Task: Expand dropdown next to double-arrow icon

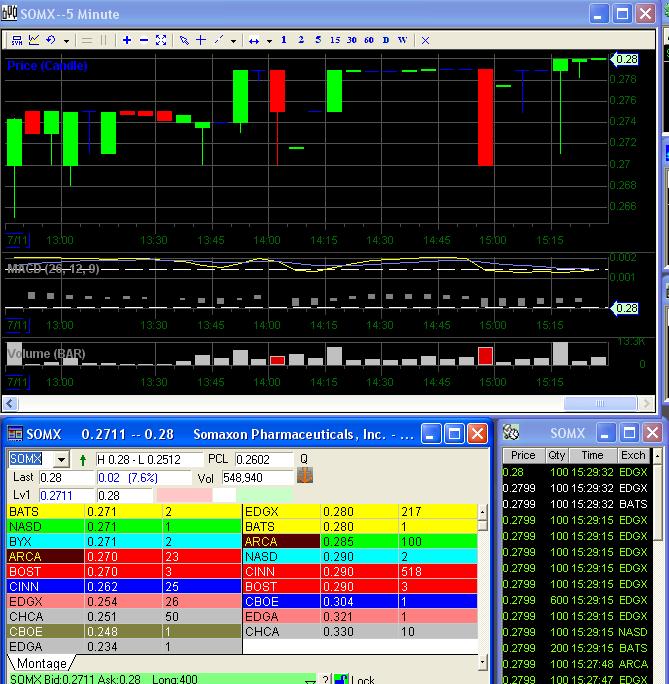Action: click(x=270, y=41)
